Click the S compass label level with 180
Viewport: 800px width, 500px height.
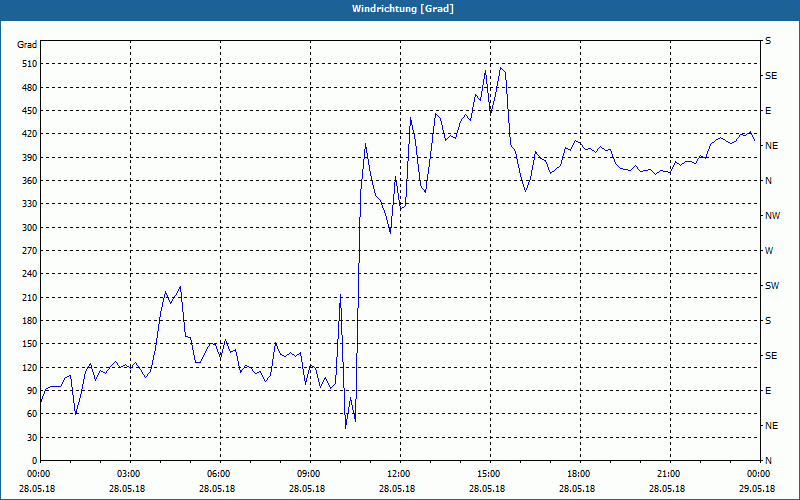tap(768, 321)
